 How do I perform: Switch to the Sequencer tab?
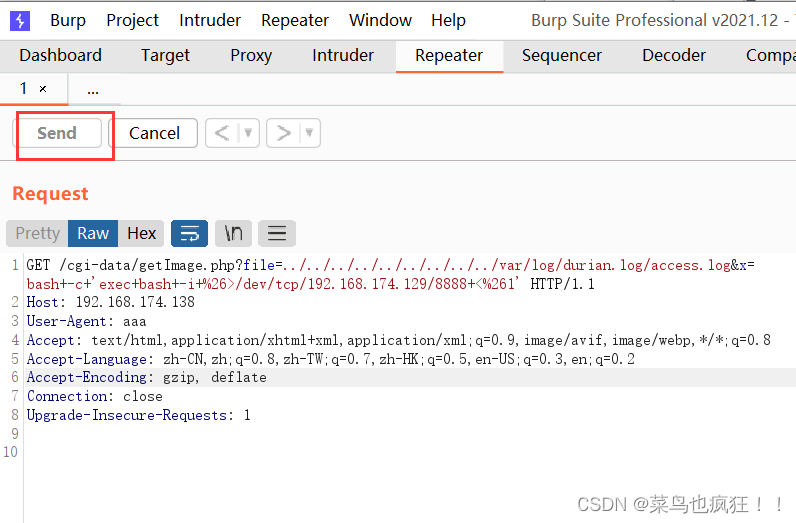pos(562,55)
